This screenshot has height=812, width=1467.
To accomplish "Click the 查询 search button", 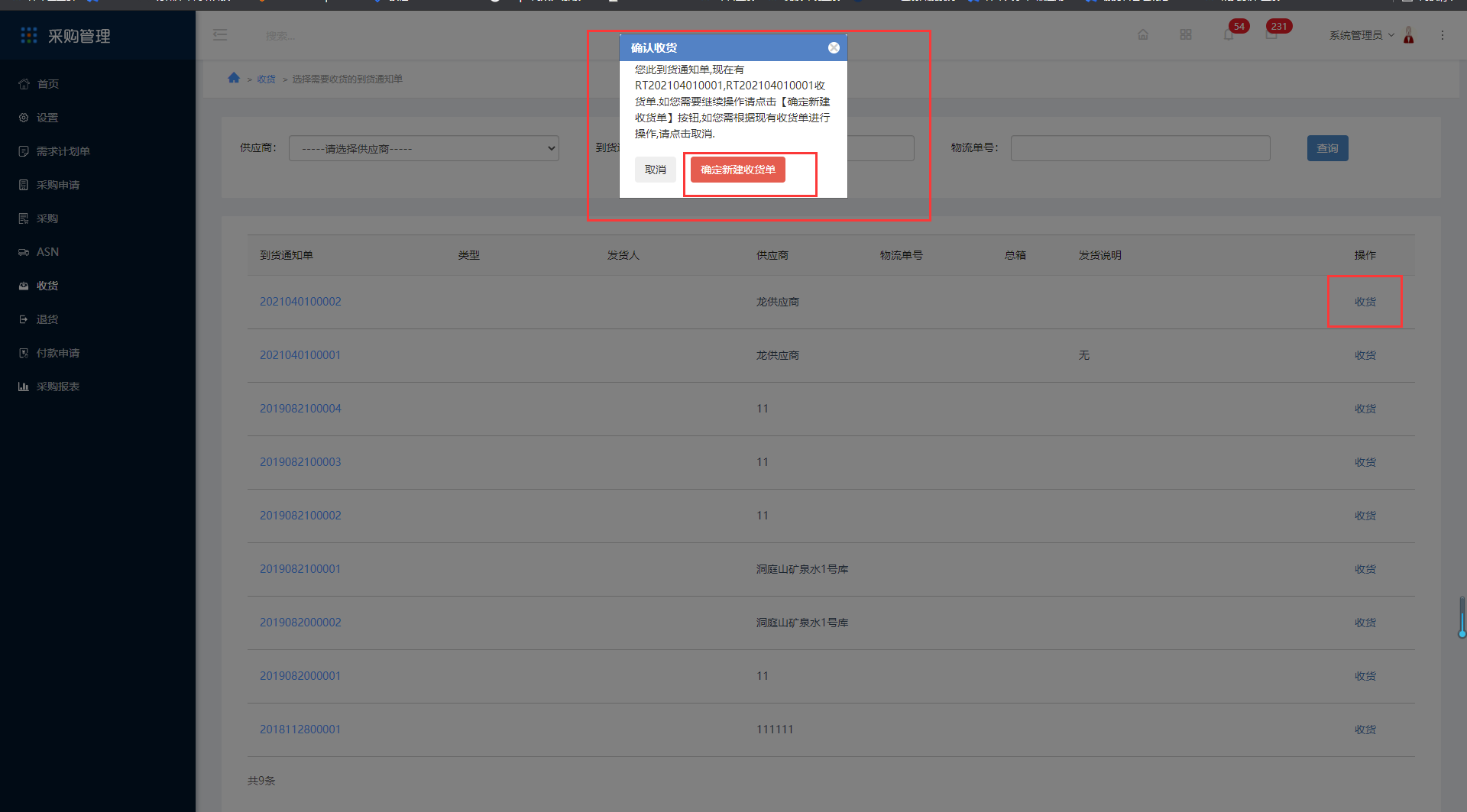I will 1327,148.
